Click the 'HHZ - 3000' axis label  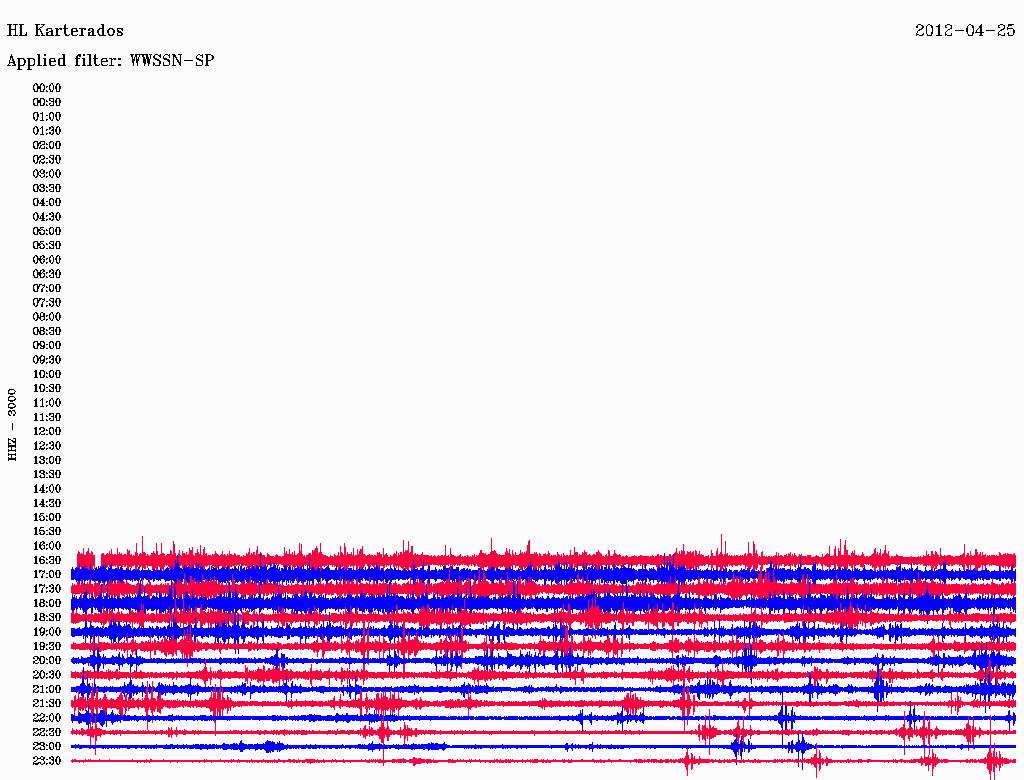(x=12, y=425)
